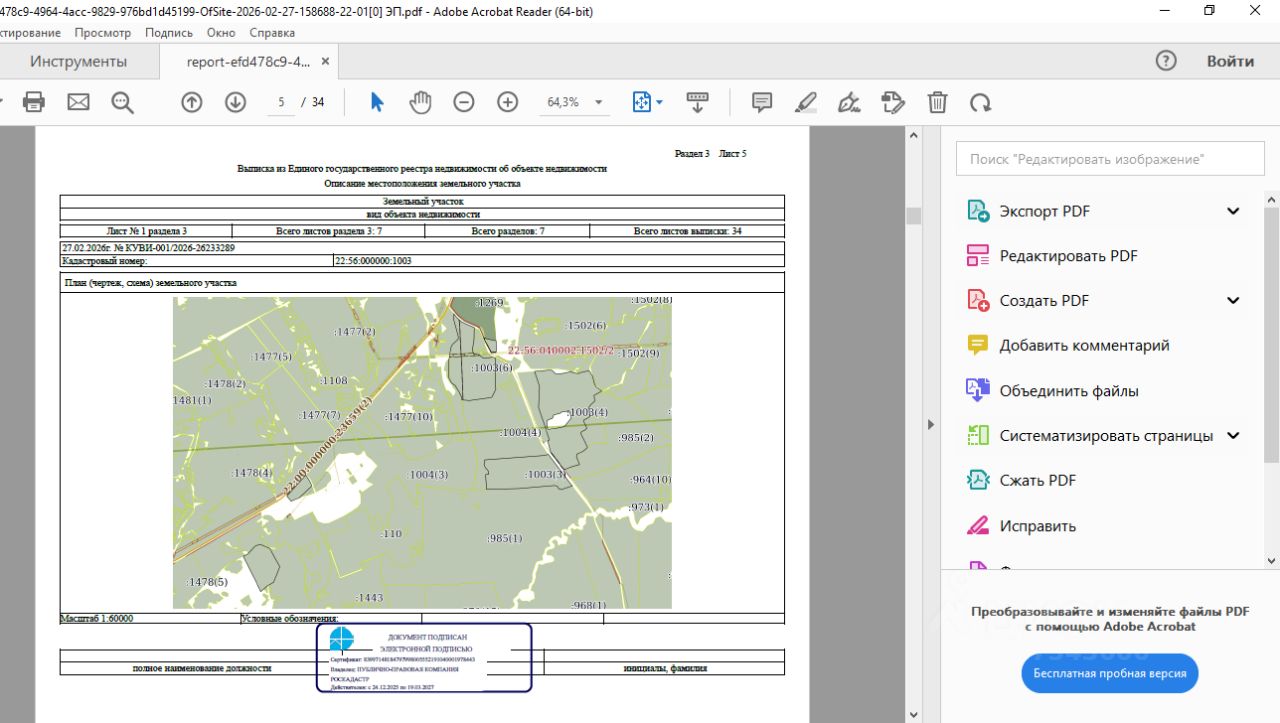1280x723 pixels.
Task: Go to next page with down arrow
Action: pos(235,102)
